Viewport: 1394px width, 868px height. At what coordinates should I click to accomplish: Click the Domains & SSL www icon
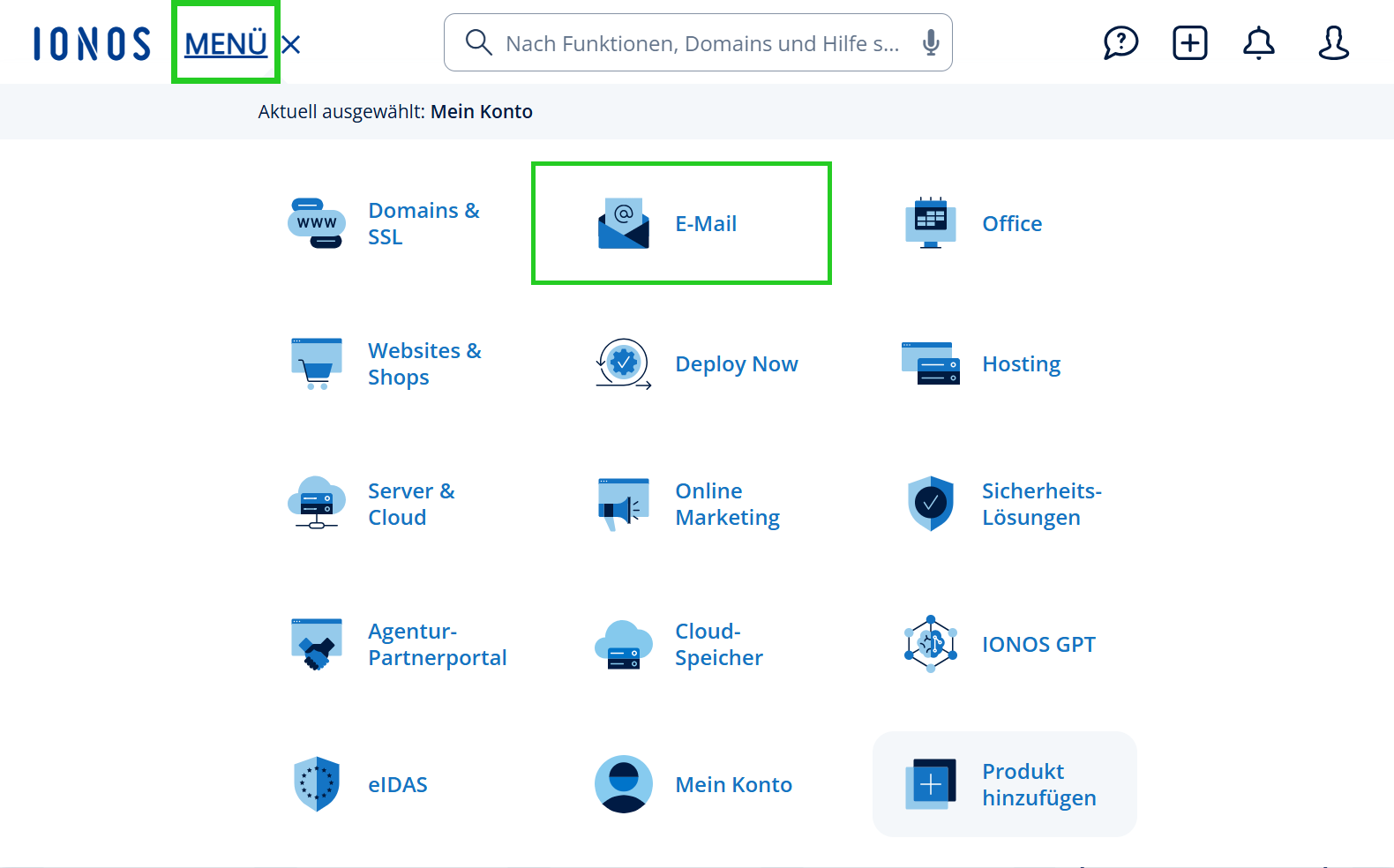[x=317, y=223]
